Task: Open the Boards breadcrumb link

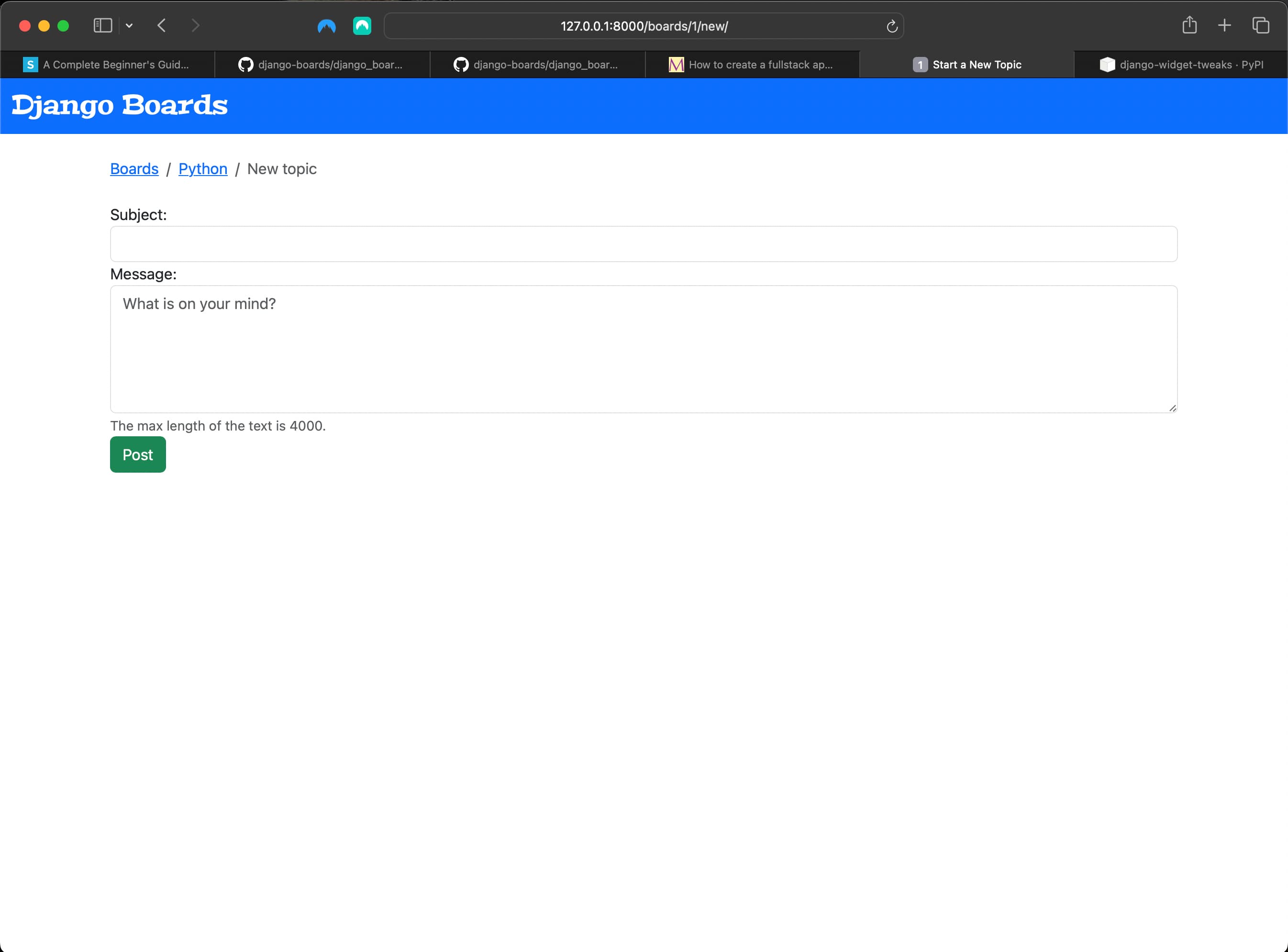Action: click(134, 169)
